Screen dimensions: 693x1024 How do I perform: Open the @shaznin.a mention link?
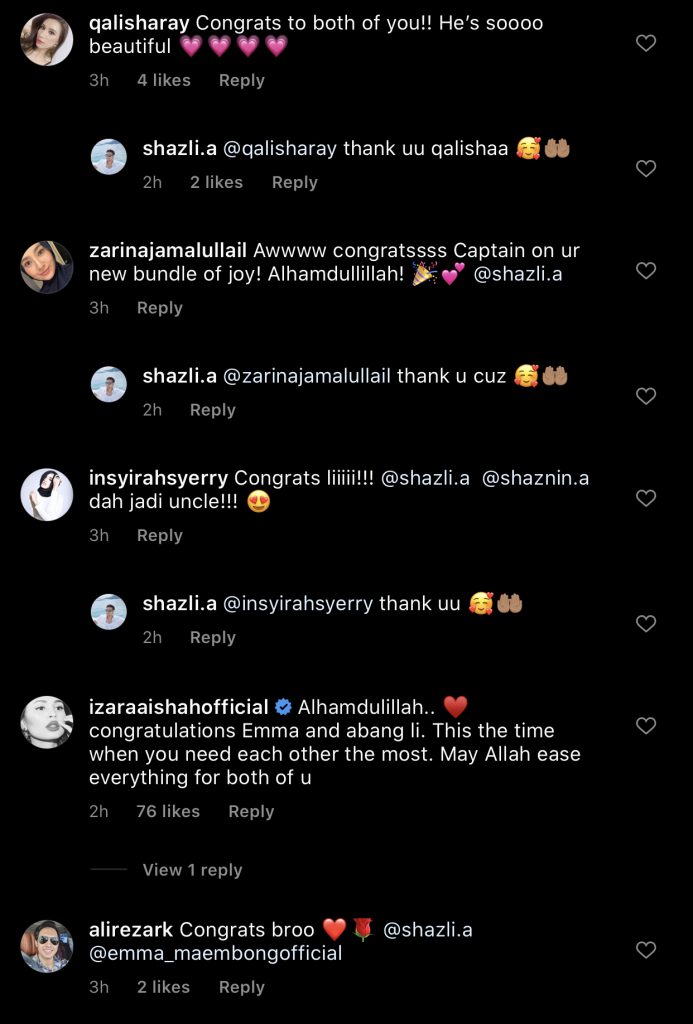tap(535, 478)
